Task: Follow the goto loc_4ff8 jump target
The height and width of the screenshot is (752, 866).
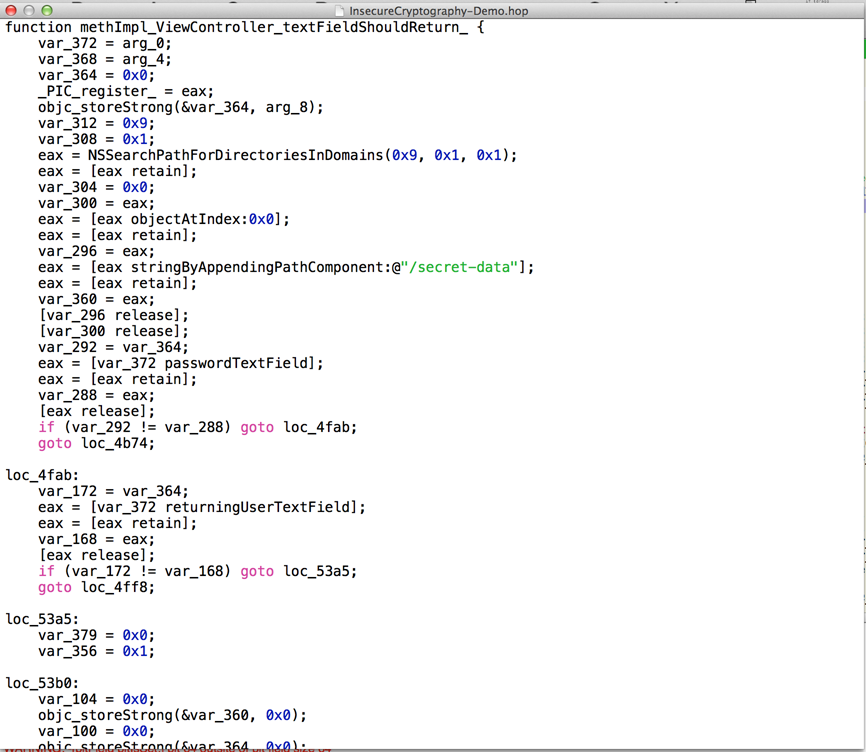Action: pos(118,587)
